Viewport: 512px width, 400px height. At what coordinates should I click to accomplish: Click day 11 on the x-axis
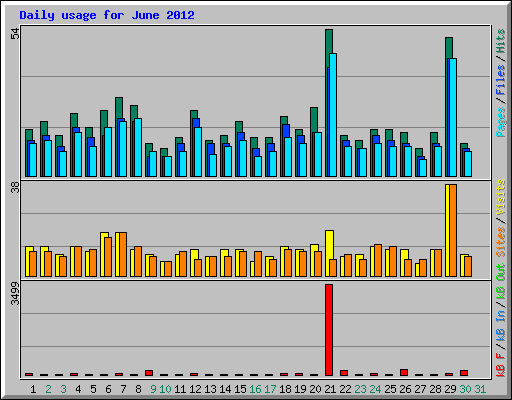point(180,389)
